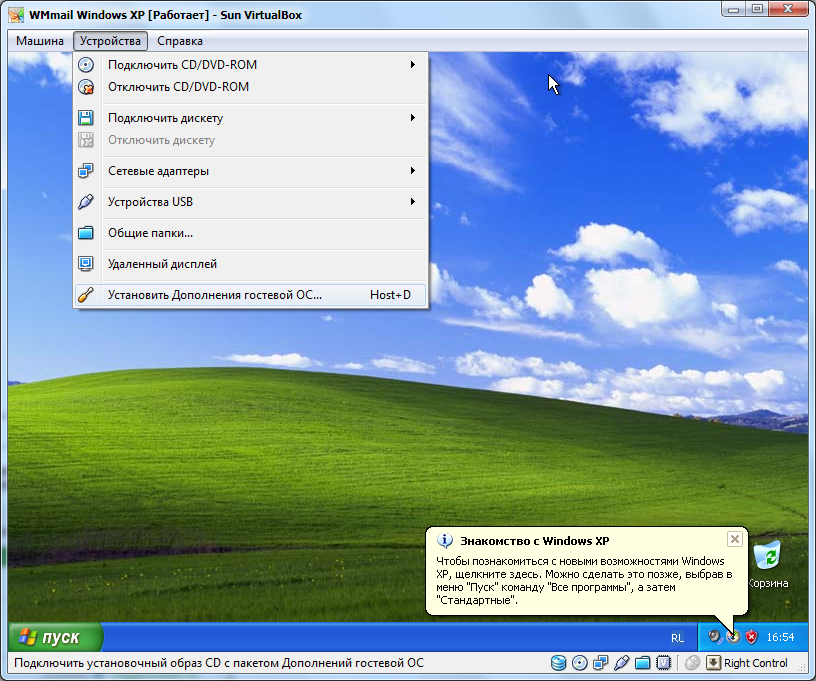Select Подключить дискету menu item

pos(250,118)
